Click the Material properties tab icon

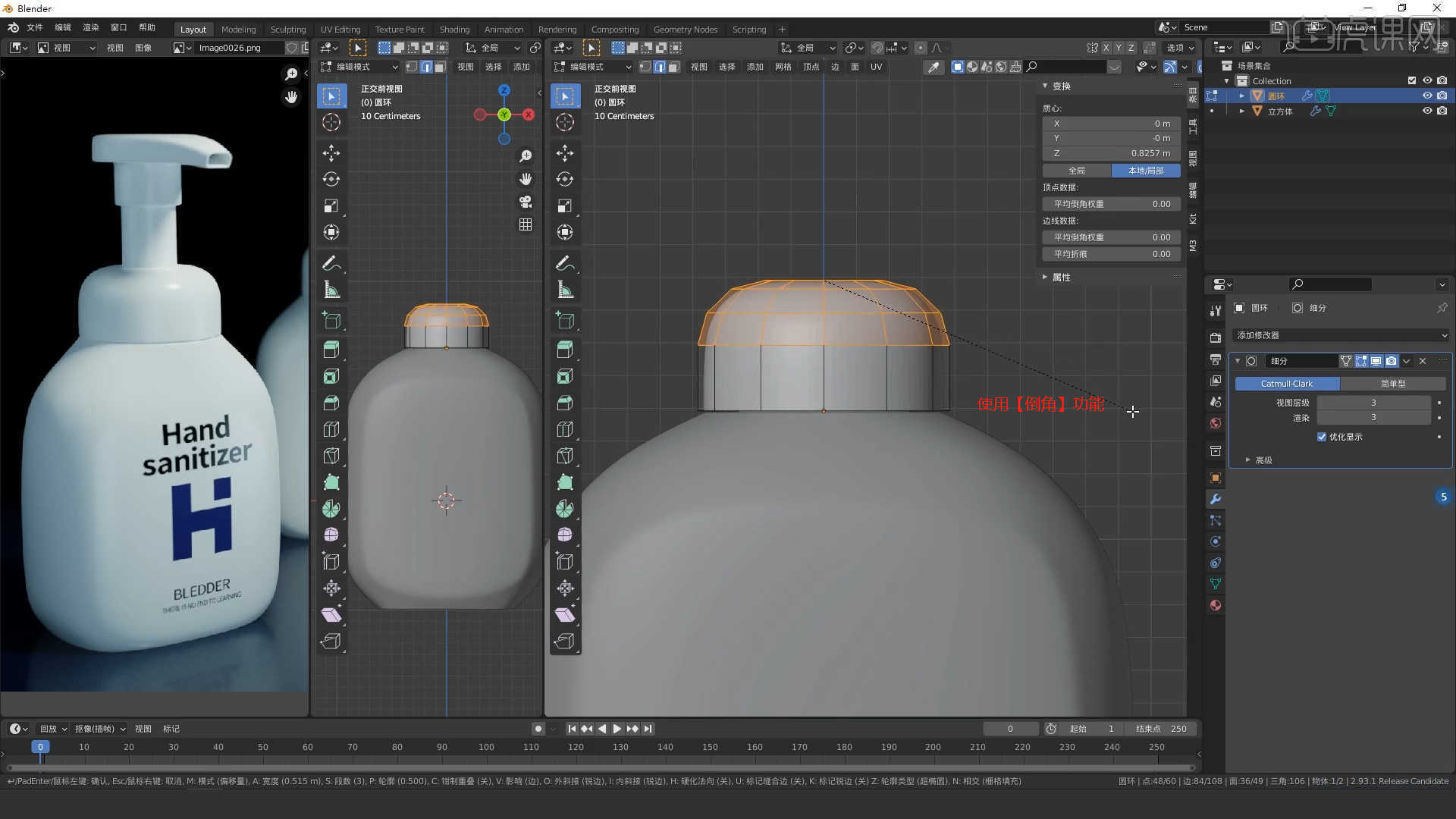[x=1216, y=605]
